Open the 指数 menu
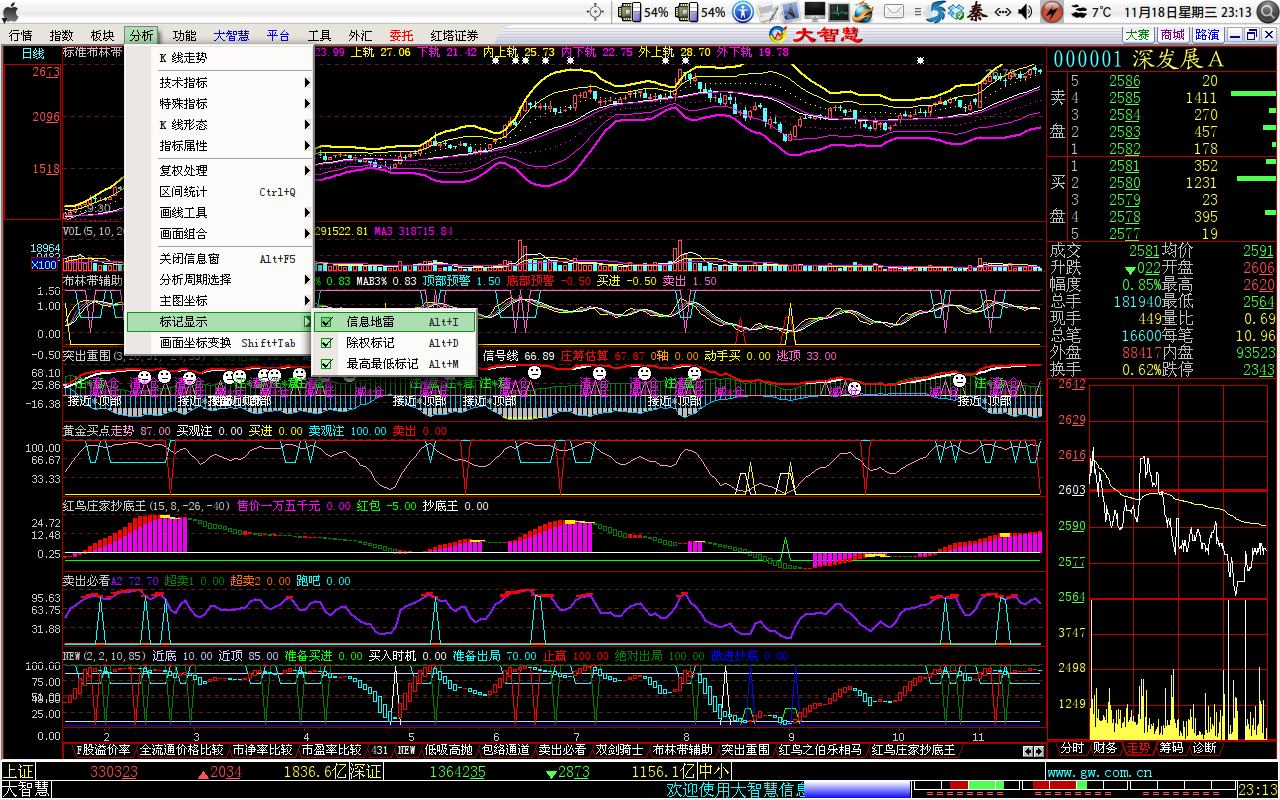Image resolution: width=1280 pixels, height=800 pixels. 61,36
